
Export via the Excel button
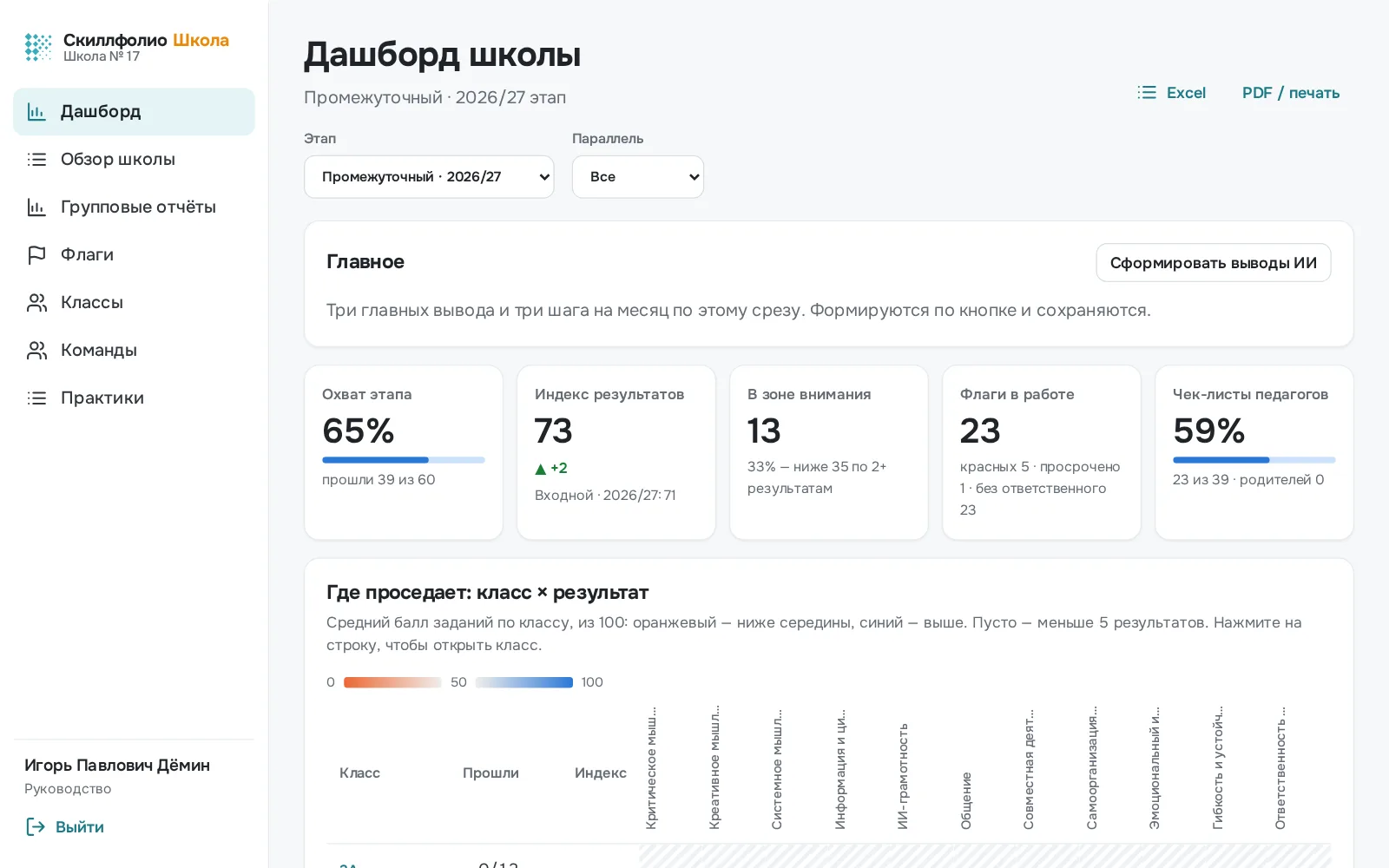pos(1172,92)
